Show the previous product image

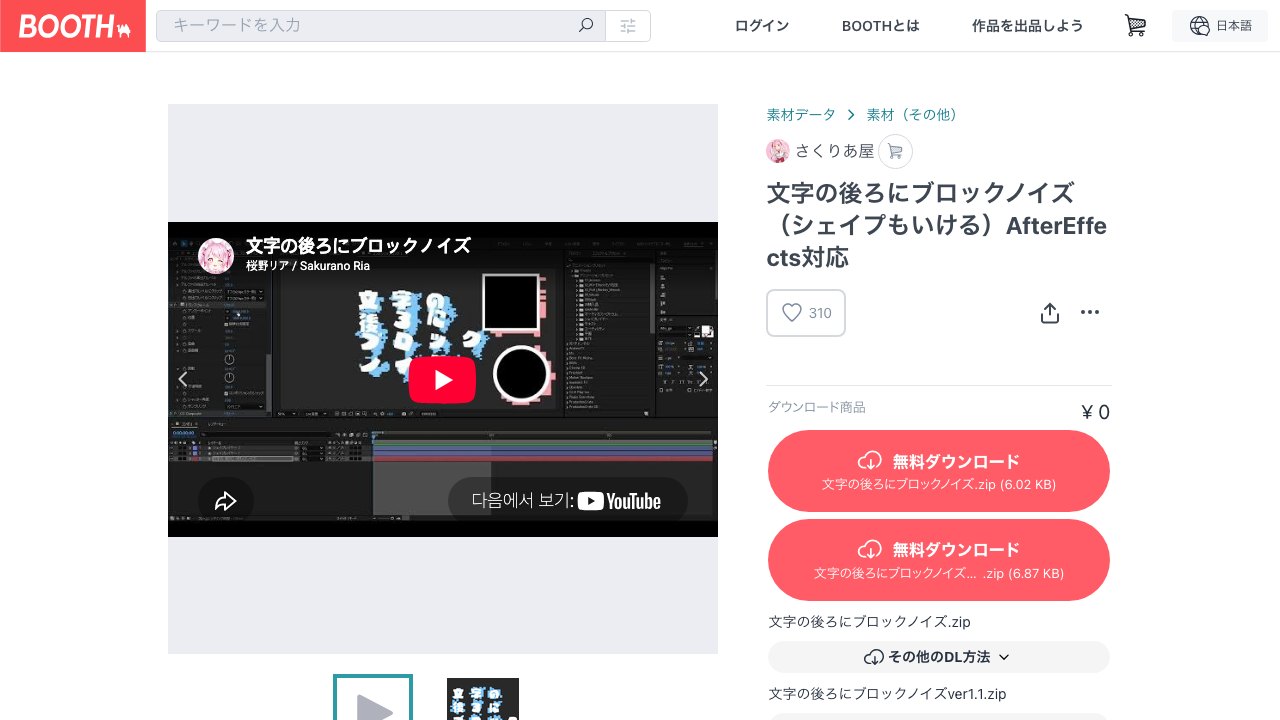[183, 379]
